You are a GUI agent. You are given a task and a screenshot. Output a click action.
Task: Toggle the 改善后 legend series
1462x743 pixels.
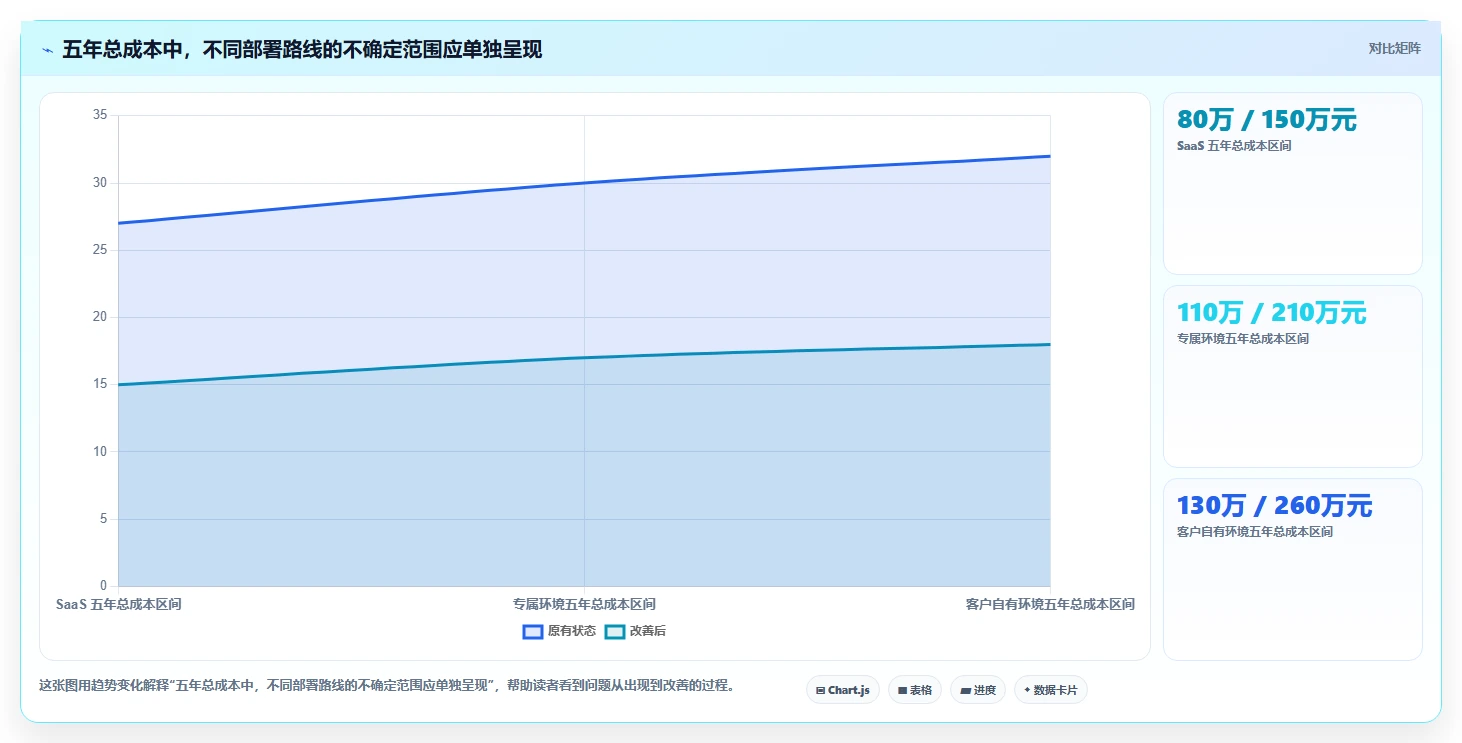(636, 631)
